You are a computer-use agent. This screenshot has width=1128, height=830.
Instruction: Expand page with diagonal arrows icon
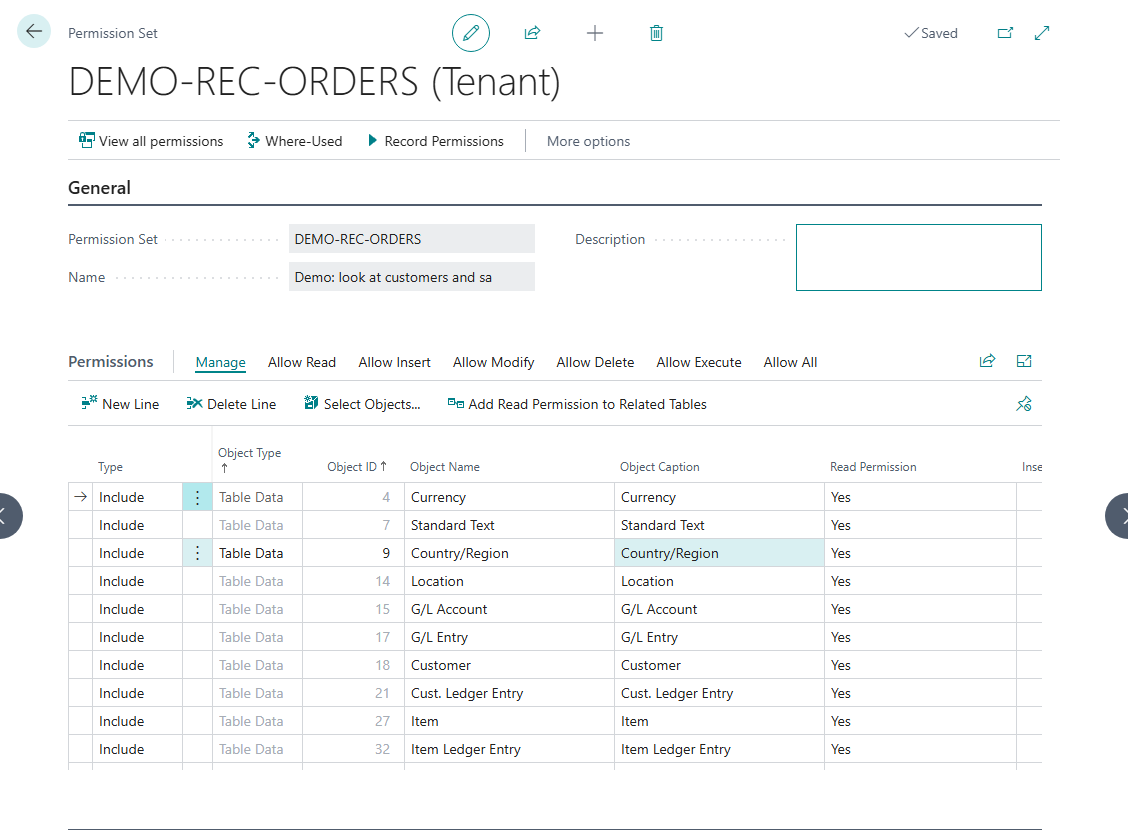click(x=1042, y=33)
